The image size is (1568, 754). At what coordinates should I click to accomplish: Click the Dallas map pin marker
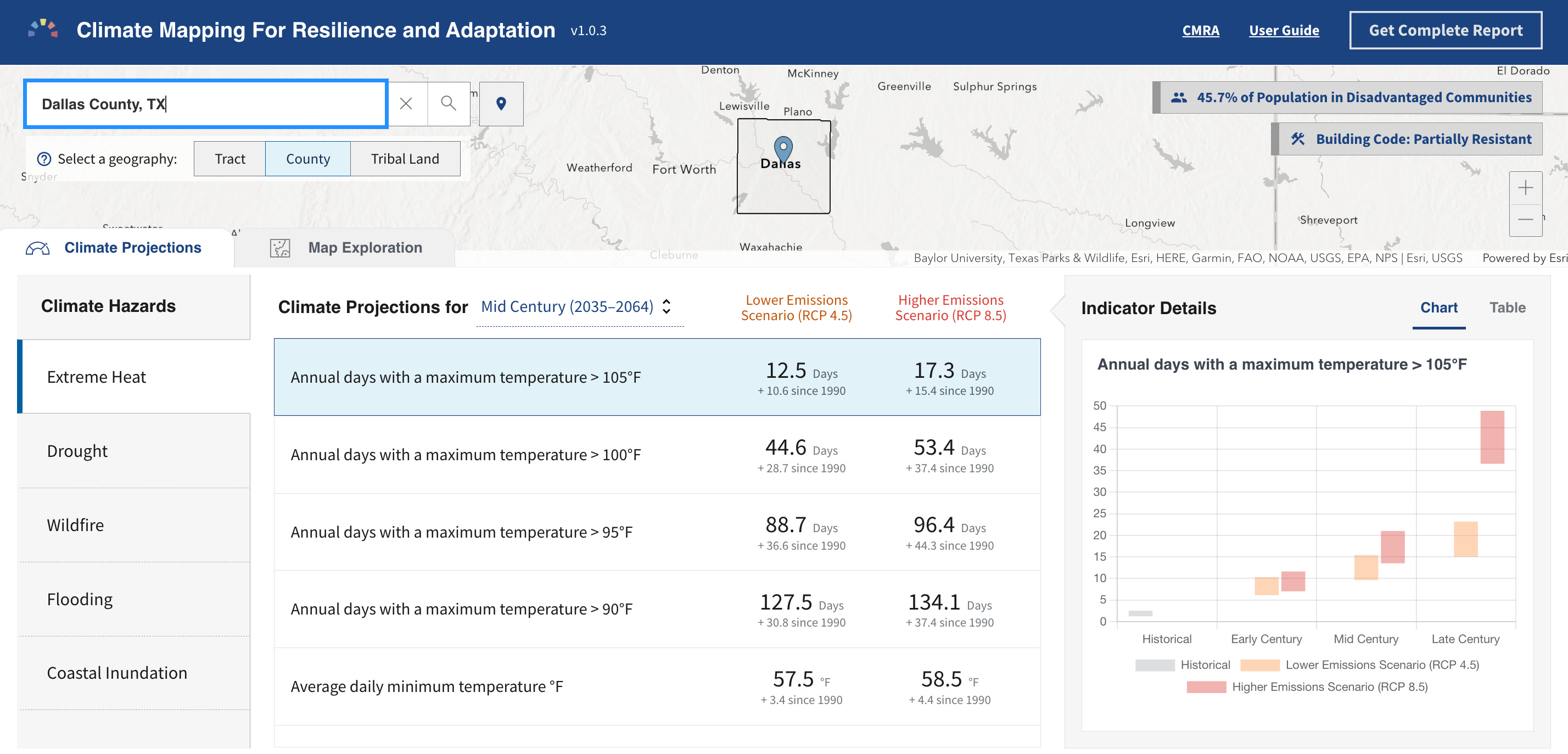(x=783, y=148)
